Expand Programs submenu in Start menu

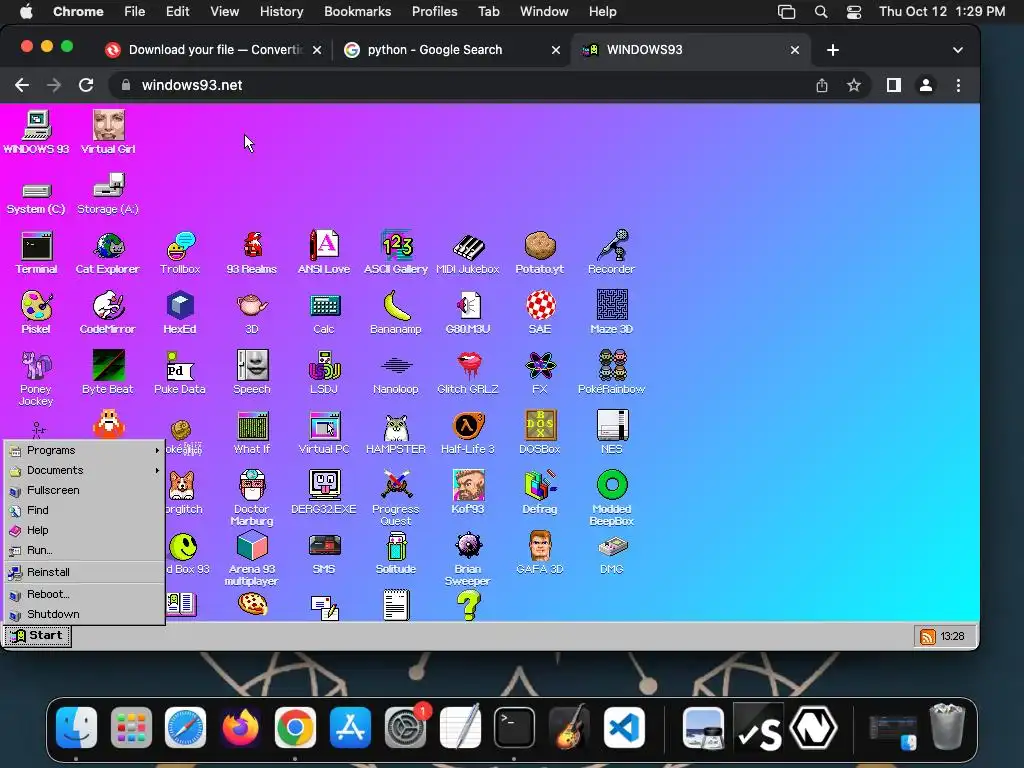pos(84,450)
